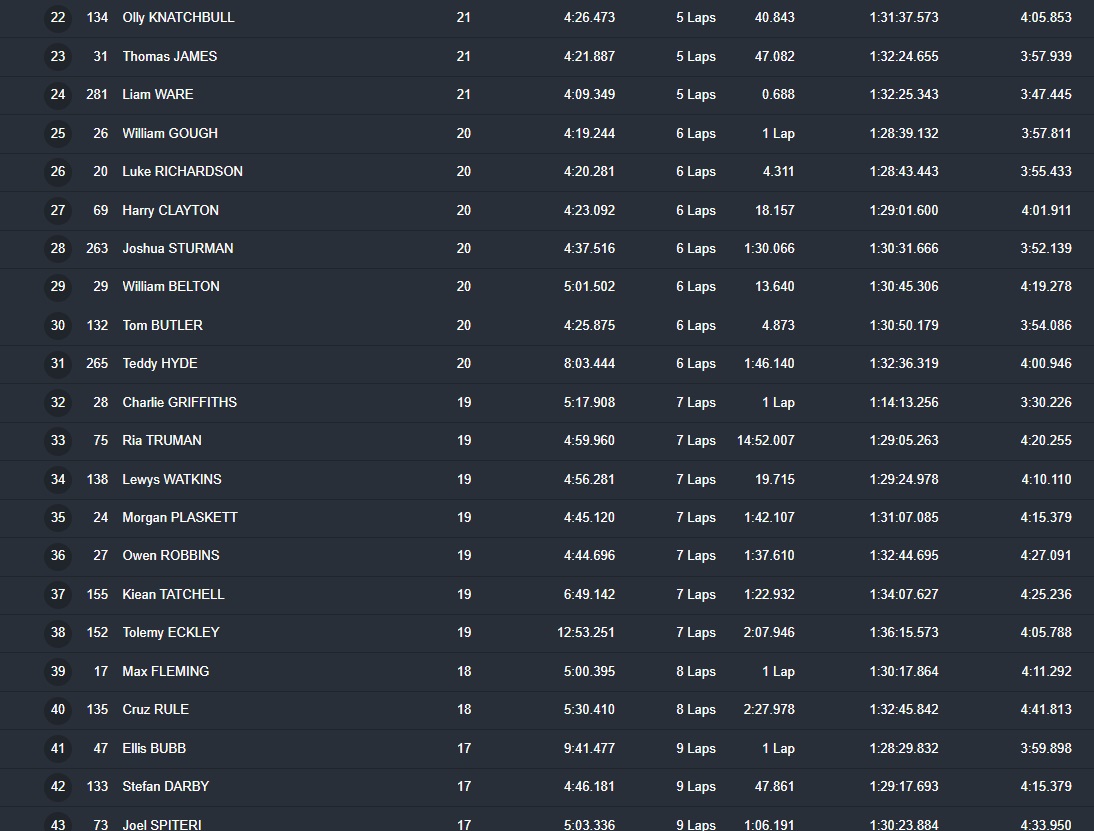This screenshot has width=1094, height=831.
Task: Click Luke RICHARDSON's name
Action: pos(182,171)
